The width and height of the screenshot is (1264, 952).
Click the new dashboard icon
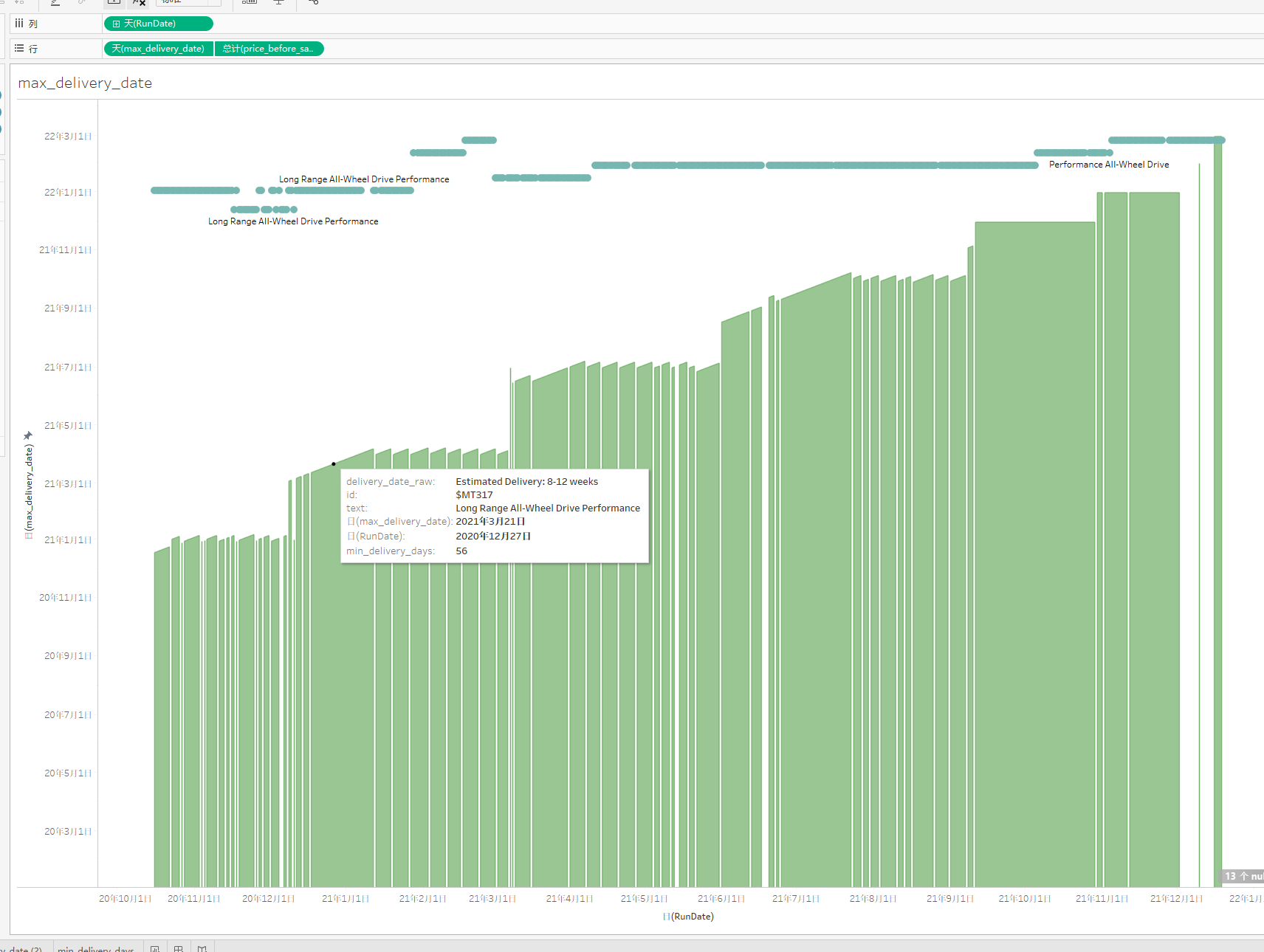click(179, 948)
